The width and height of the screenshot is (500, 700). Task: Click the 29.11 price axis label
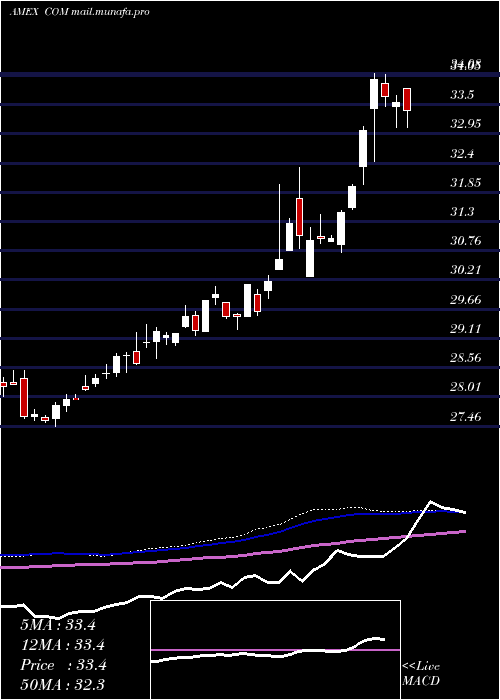(x=466, y=329)
